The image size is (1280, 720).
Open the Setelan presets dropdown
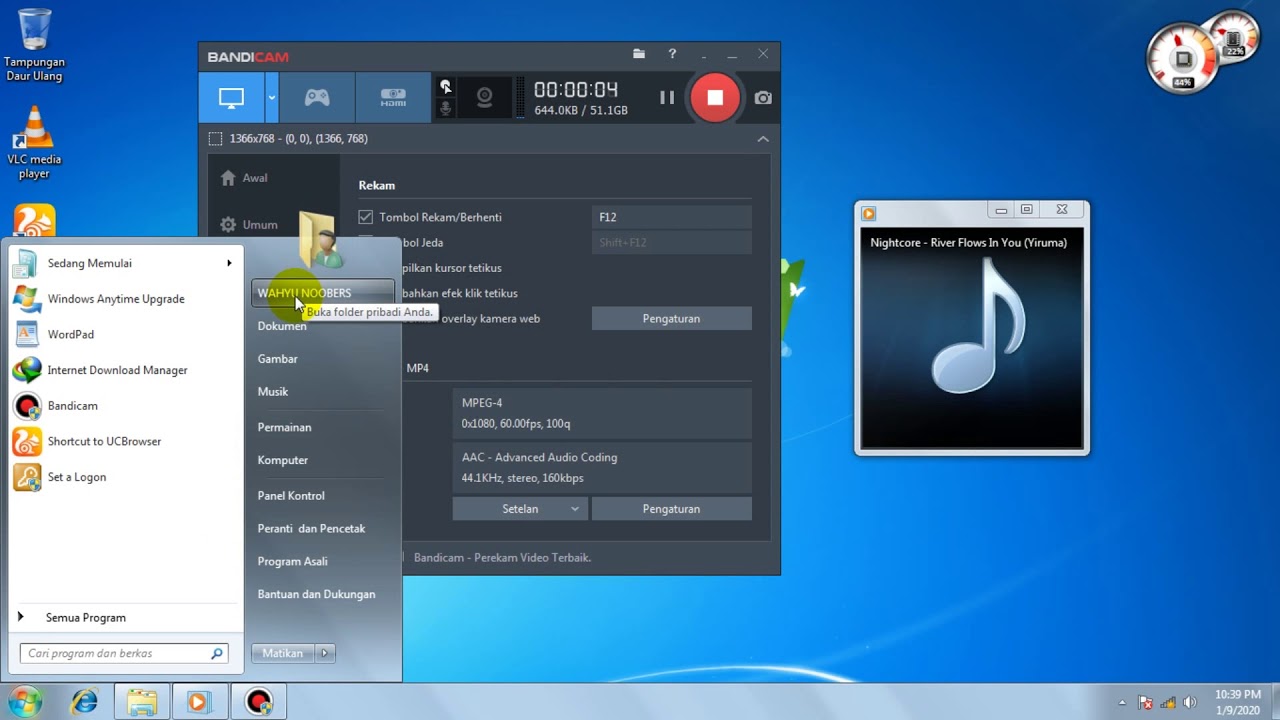coord(520,509)
